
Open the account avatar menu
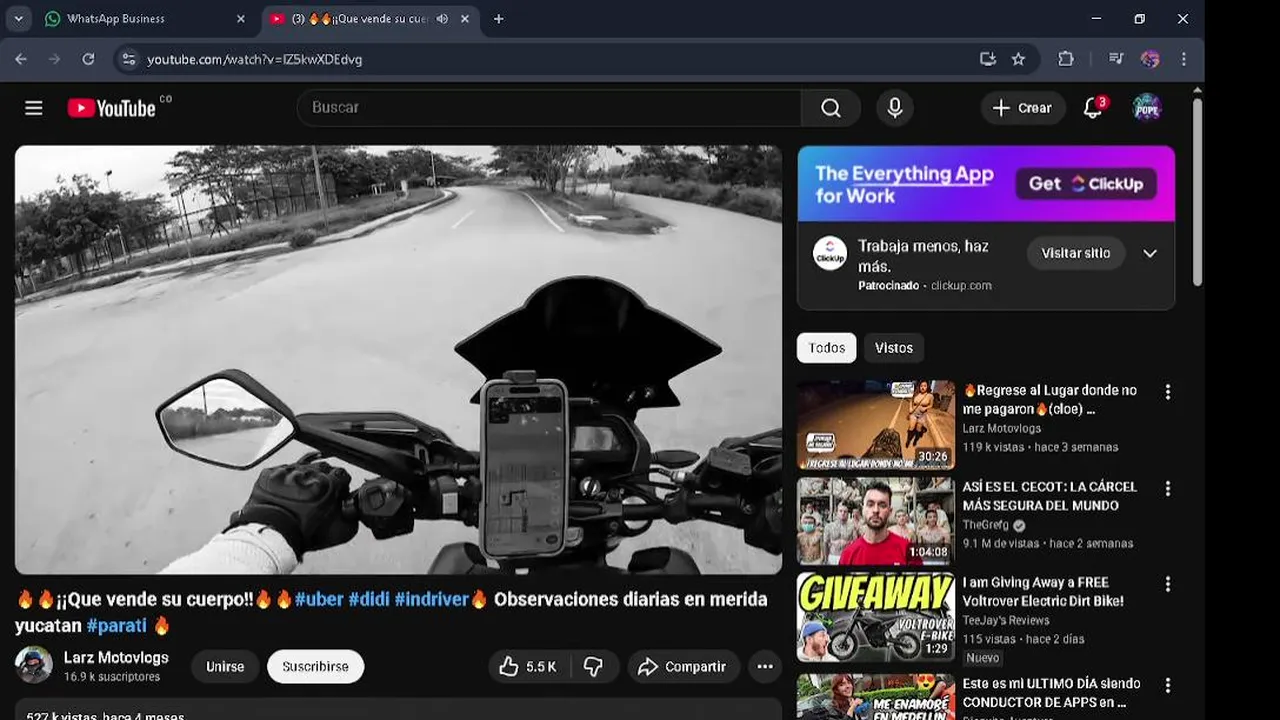tap(1147, 108)
